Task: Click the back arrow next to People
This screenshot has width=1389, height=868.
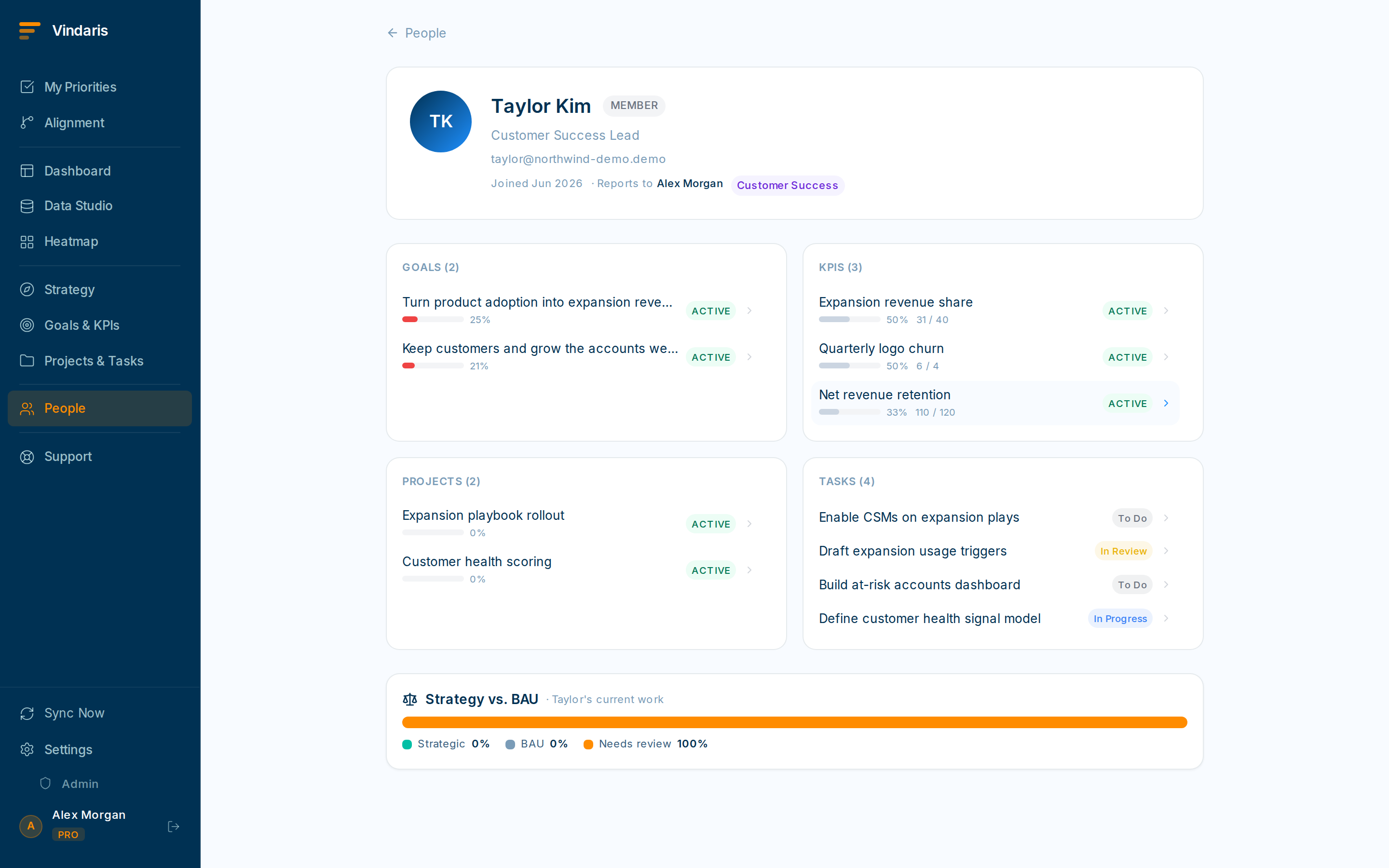Action: click(392, 33)
